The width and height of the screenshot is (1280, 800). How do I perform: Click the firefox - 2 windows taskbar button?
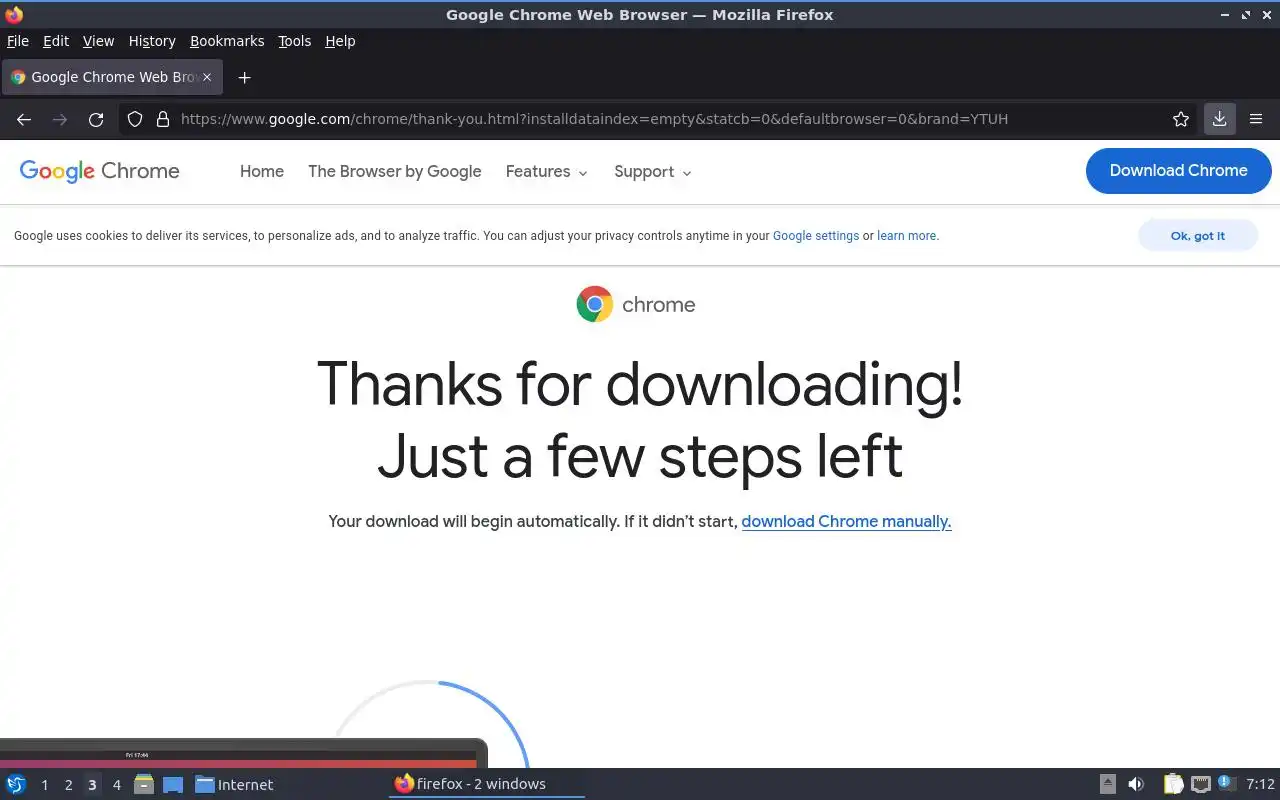(x=486, y=784)
